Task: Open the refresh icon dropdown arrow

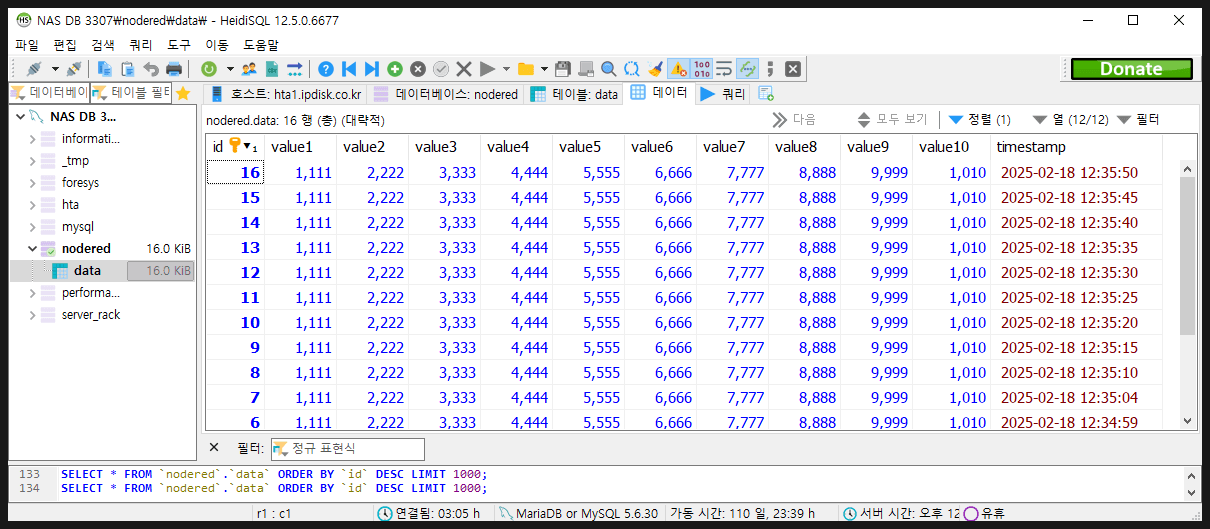Action: click(x=230, y=69)
